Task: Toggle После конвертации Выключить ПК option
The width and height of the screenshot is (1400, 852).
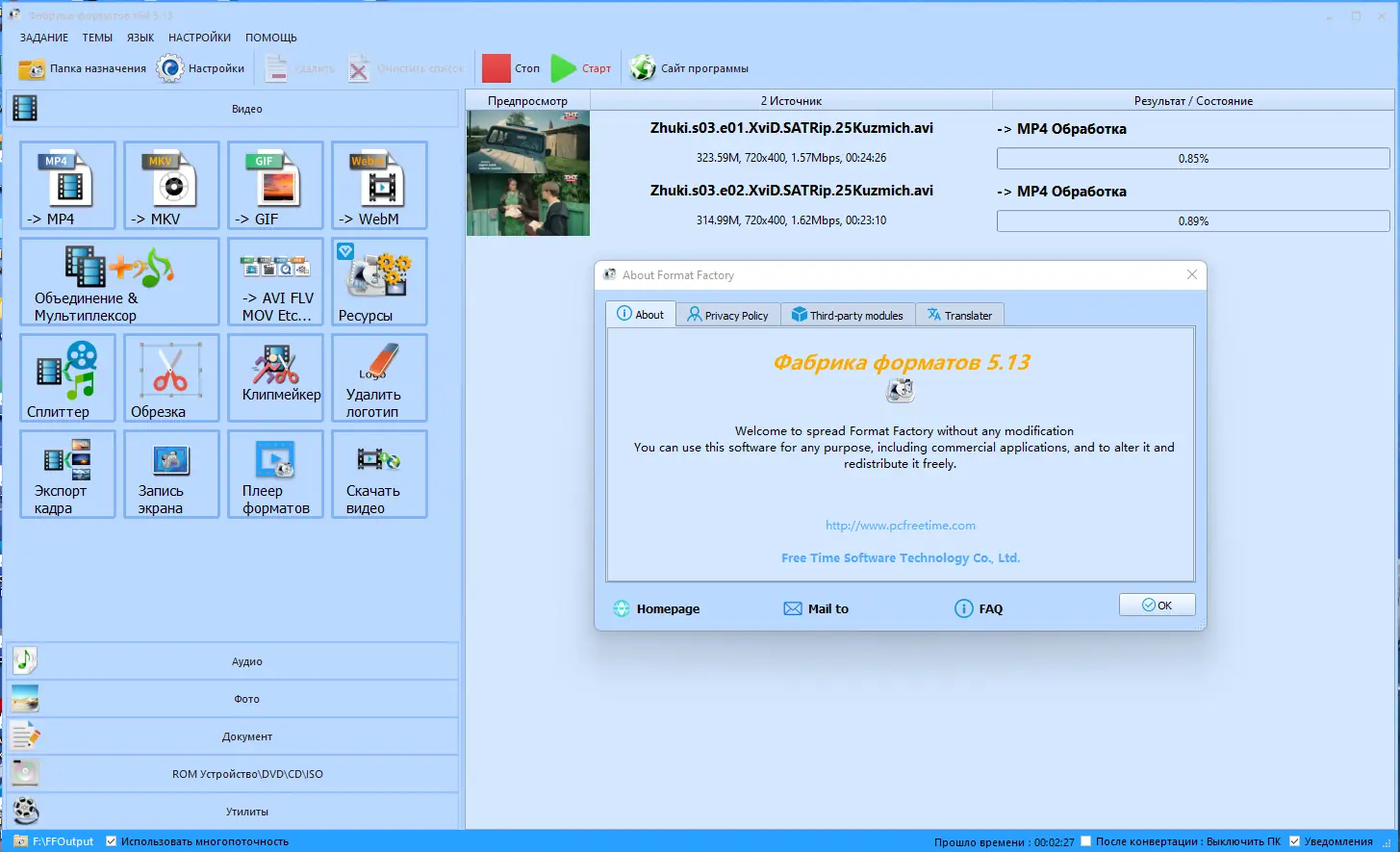Action: point(1085,840)
